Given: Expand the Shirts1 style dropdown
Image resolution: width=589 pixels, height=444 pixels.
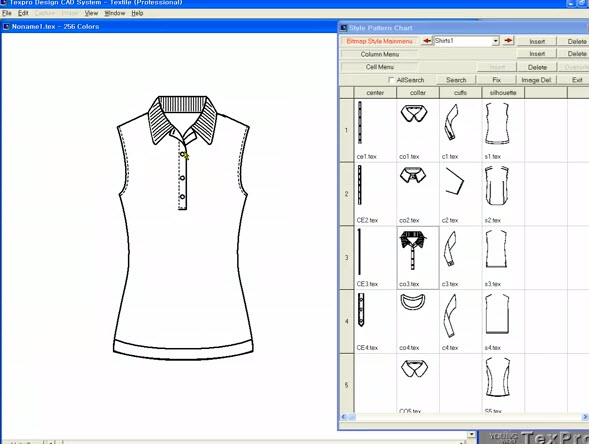Looking at the screenshot, I should tap(495, 41).
